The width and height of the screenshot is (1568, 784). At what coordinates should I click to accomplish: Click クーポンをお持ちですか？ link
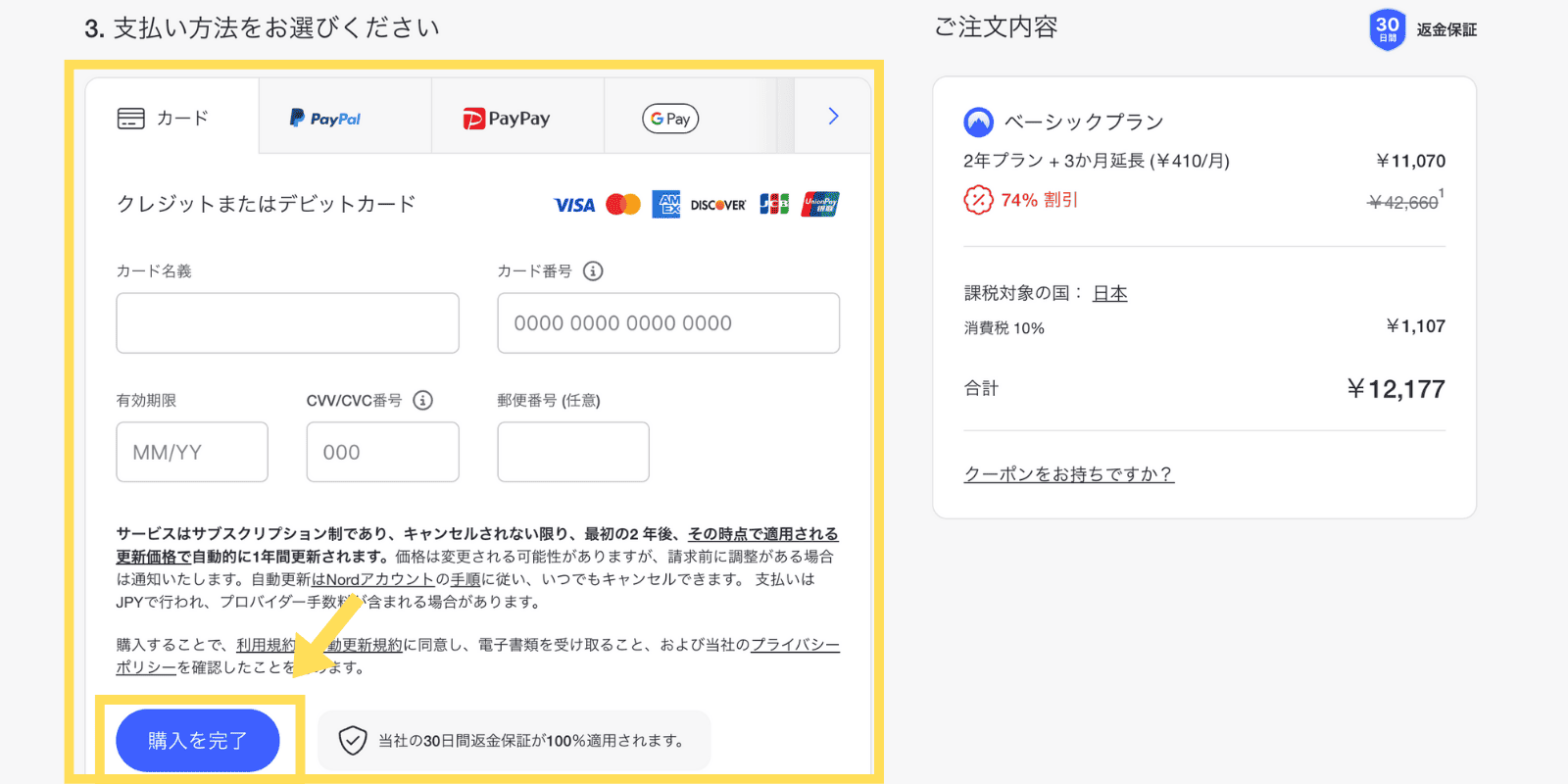(1068, 474)
